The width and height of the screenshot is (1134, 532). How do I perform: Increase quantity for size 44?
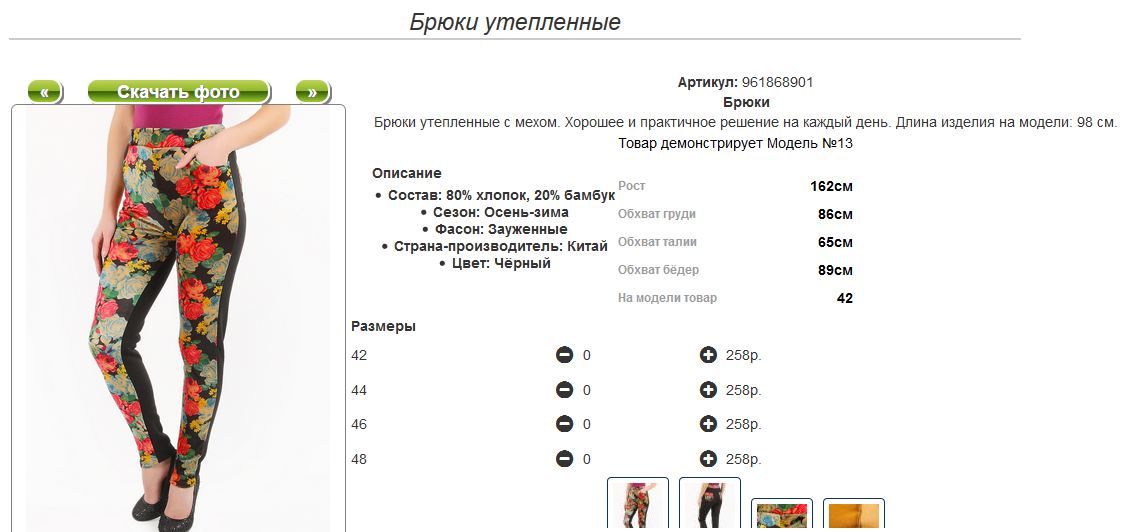708,390
